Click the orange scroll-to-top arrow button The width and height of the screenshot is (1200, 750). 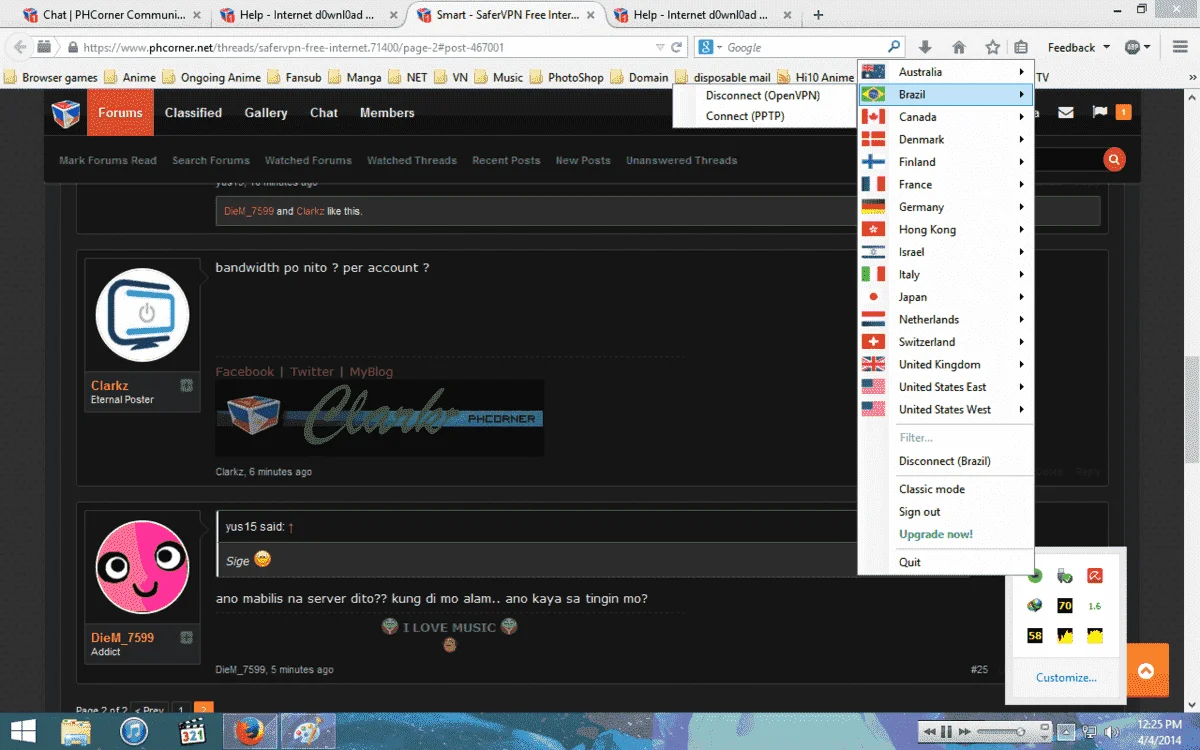(x=1146, y=672)
